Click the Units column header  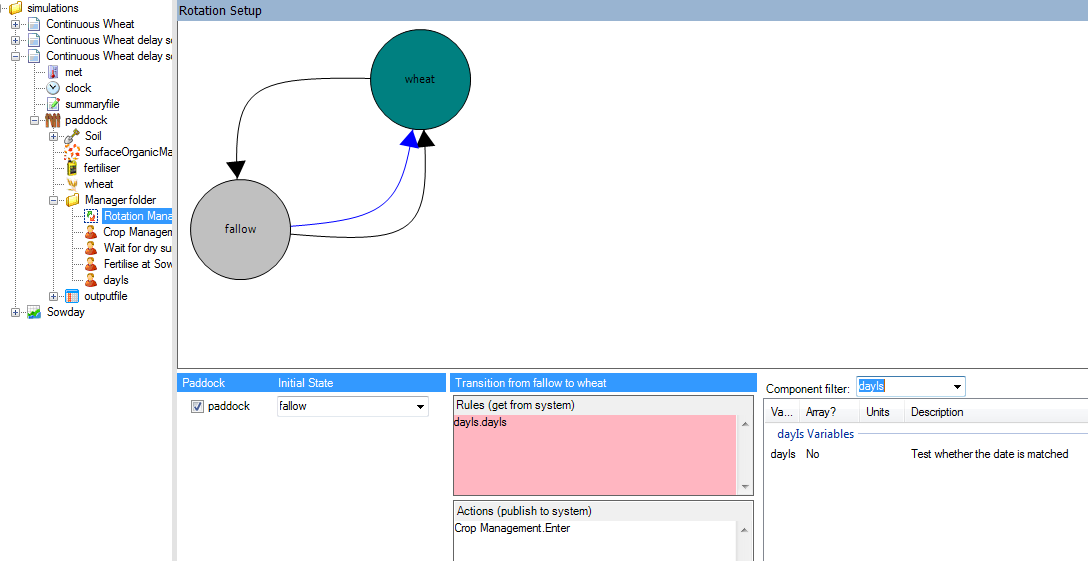(x=878, y=412)
